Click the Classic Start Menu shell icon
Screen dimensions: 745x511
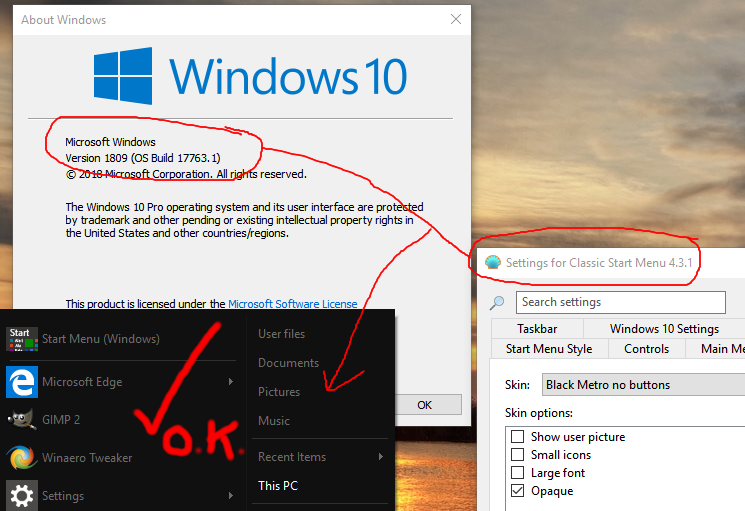493,262
